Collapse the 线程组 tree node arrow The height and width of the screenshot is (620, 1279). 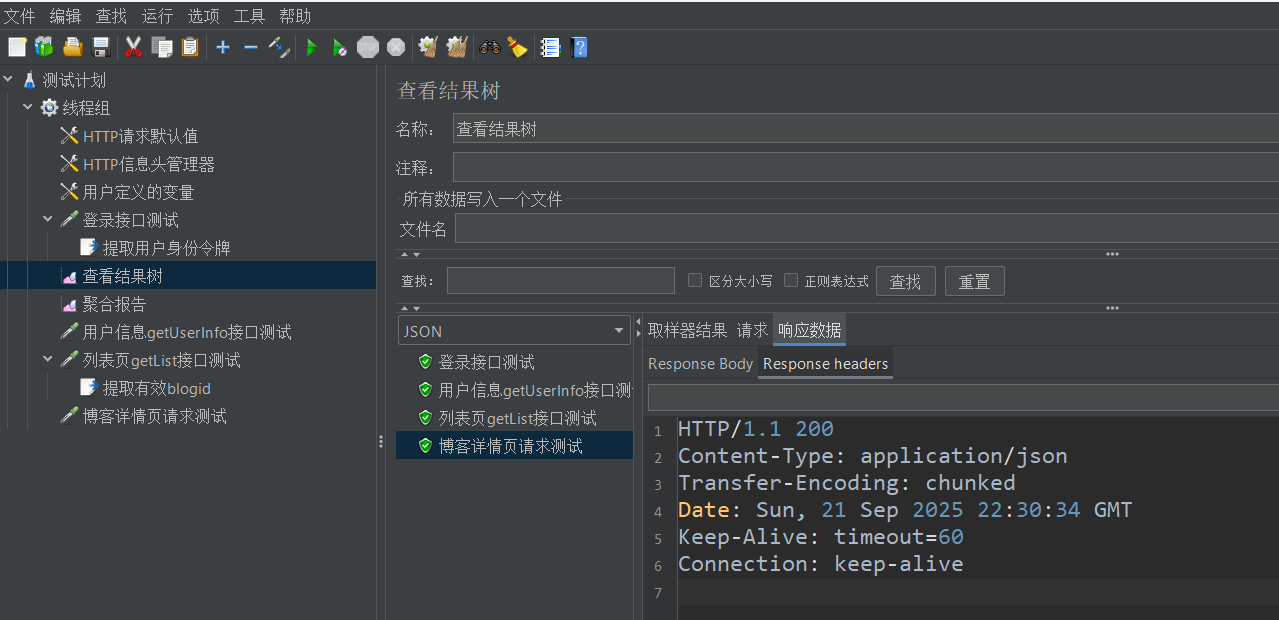(28, 107)
